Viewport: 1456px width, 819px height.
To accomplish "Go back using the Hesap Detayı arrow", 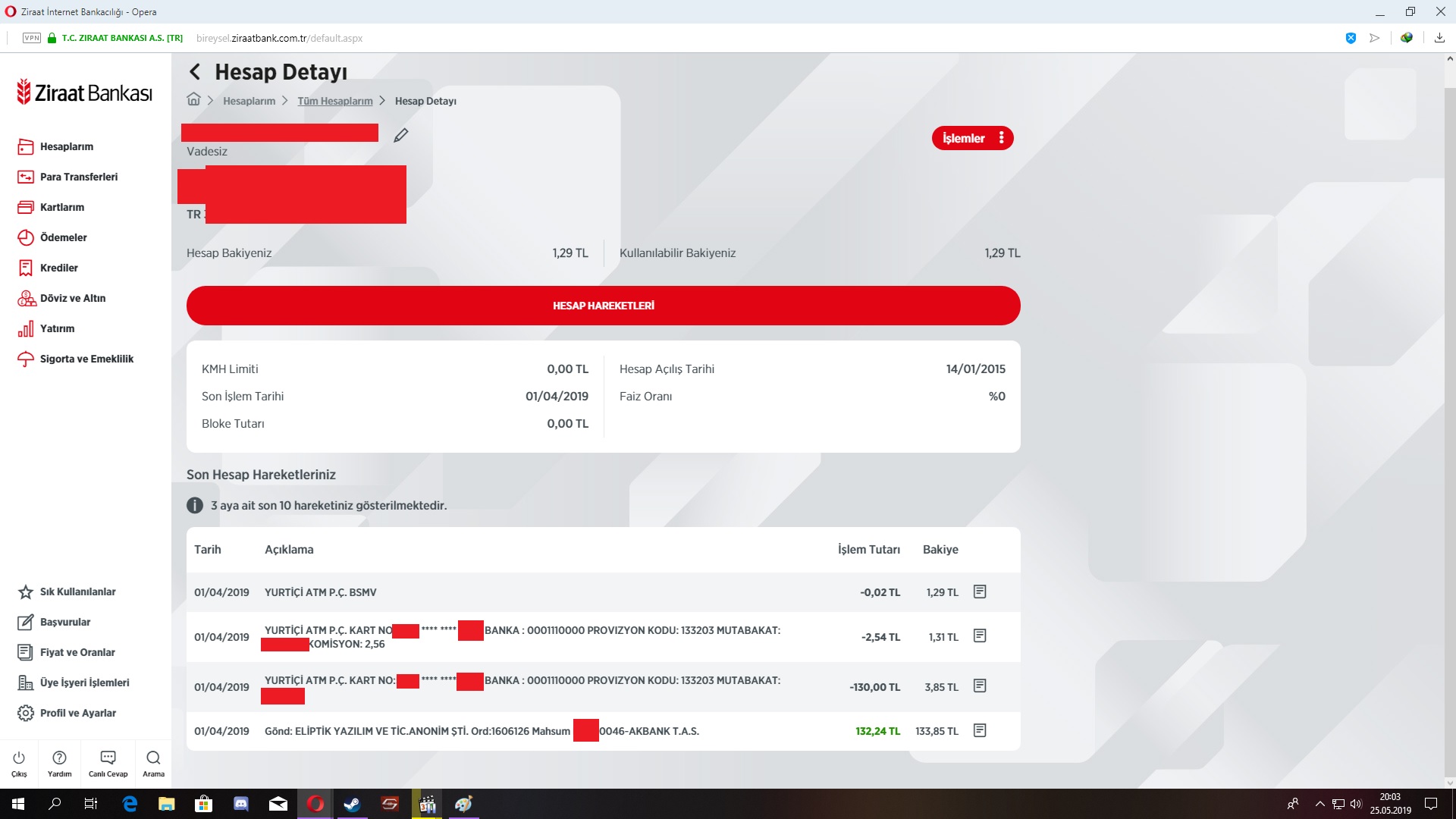I will [x=195, y=72].
